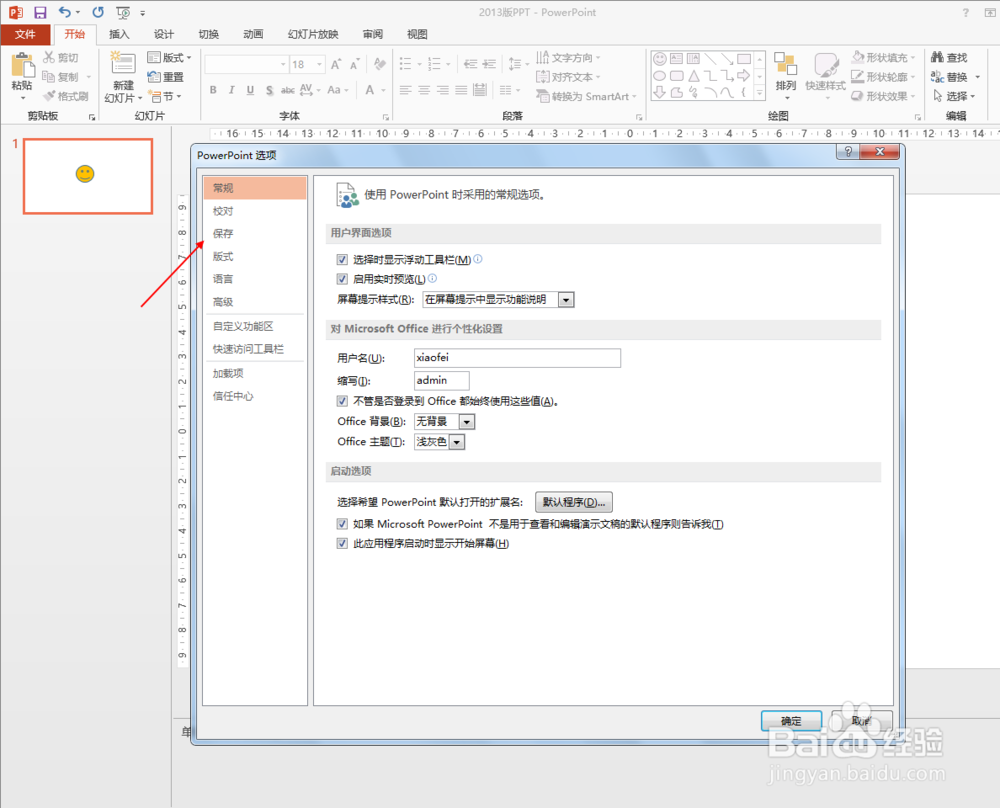Select slide 1 thumbnail with smiley

coord(88,176)
